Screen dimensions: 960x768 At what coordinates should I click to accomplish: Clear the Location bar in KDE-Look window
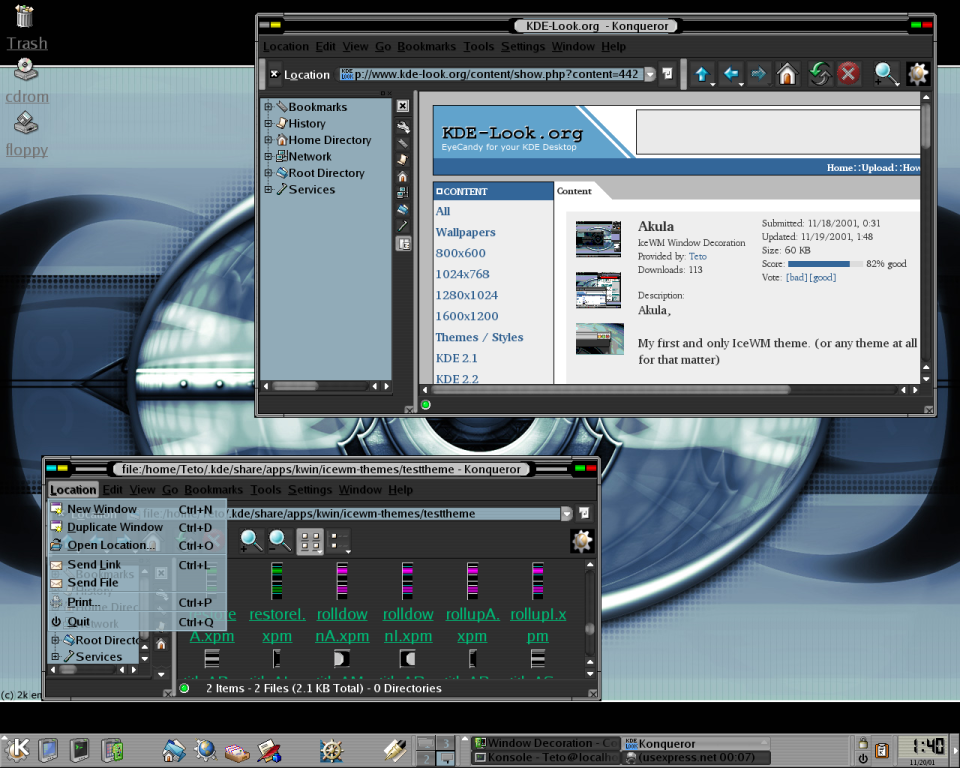coord(274,74)
